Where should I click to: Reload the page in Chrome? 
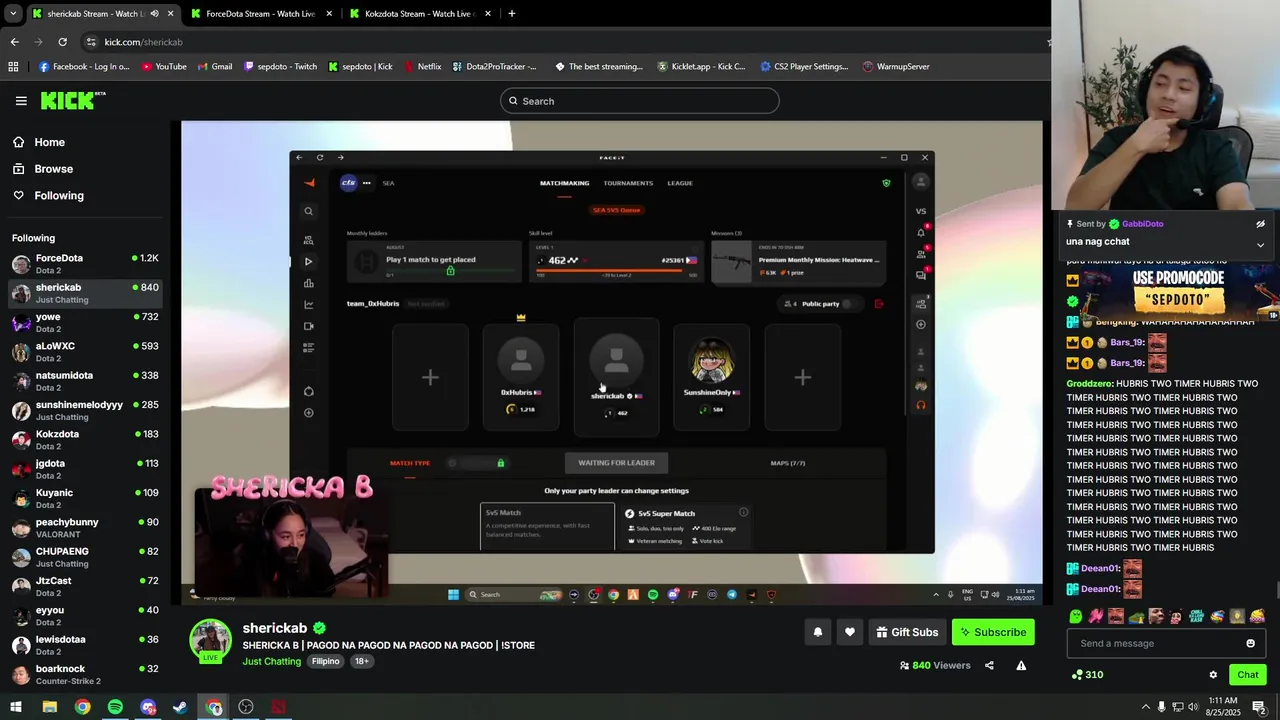(62, 42)
